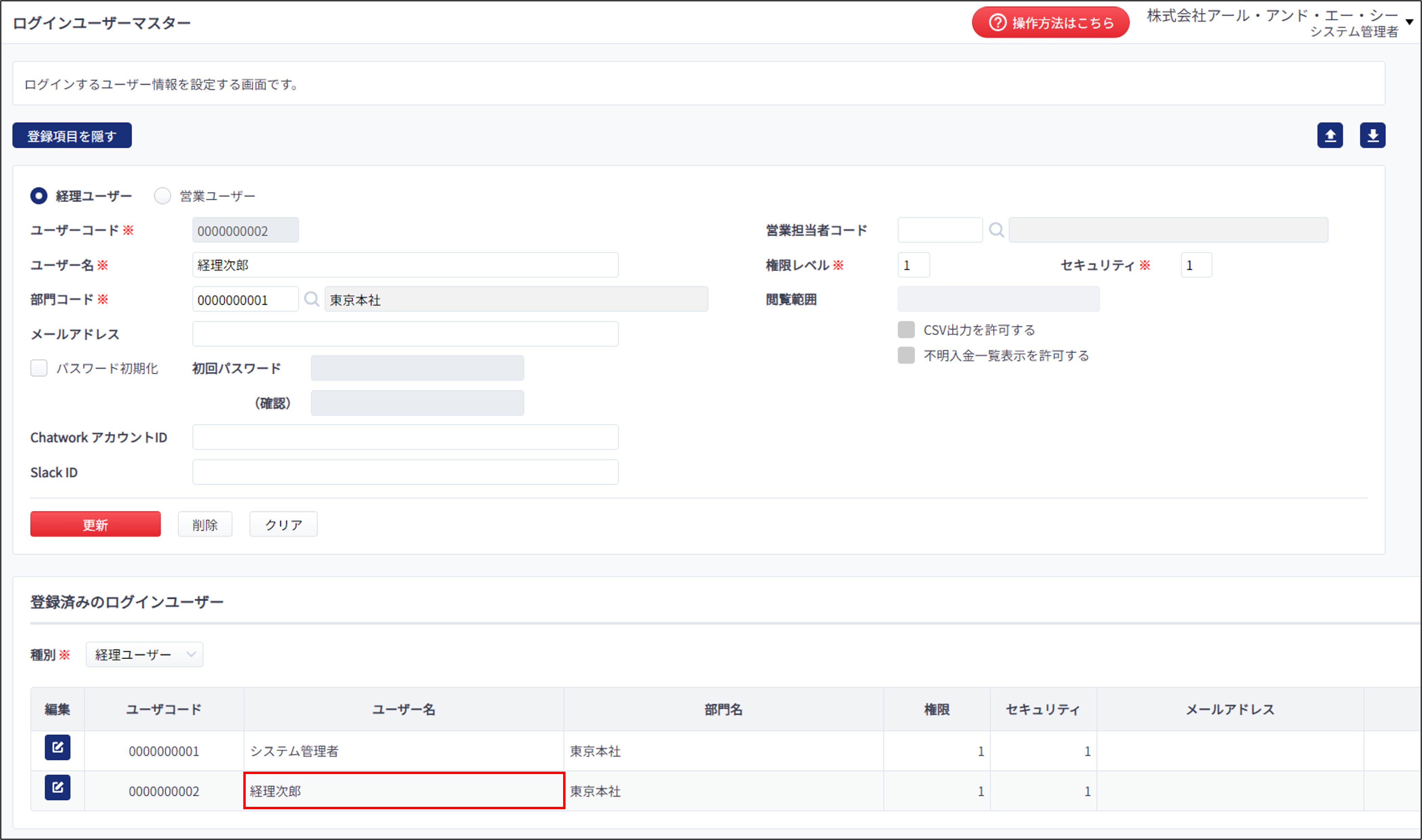Image resolution: width=1422 pixels, height=840 pixels.
Task: Click the Slack ID input field
Action: pos(405,472)
